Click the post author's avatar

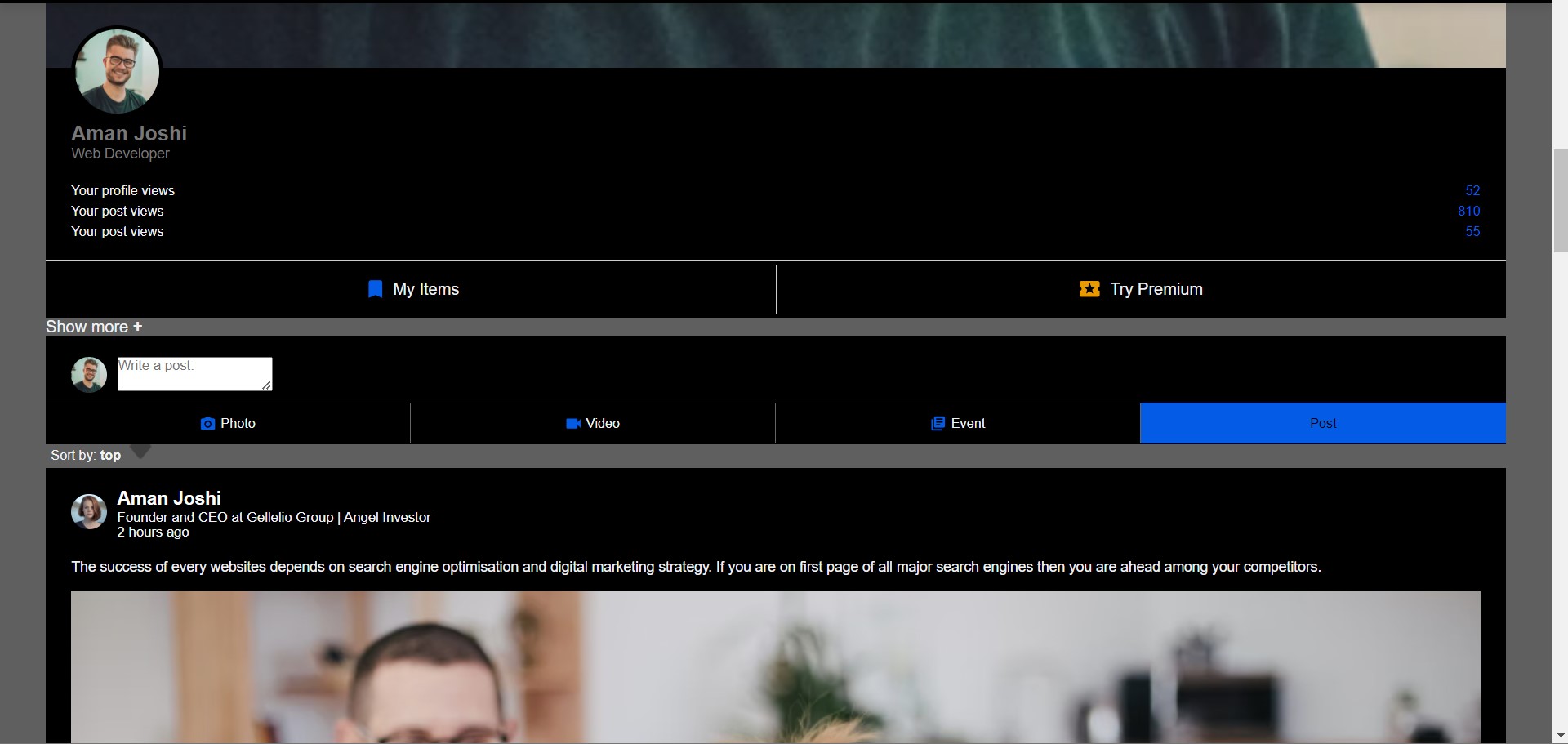point(89,511)
